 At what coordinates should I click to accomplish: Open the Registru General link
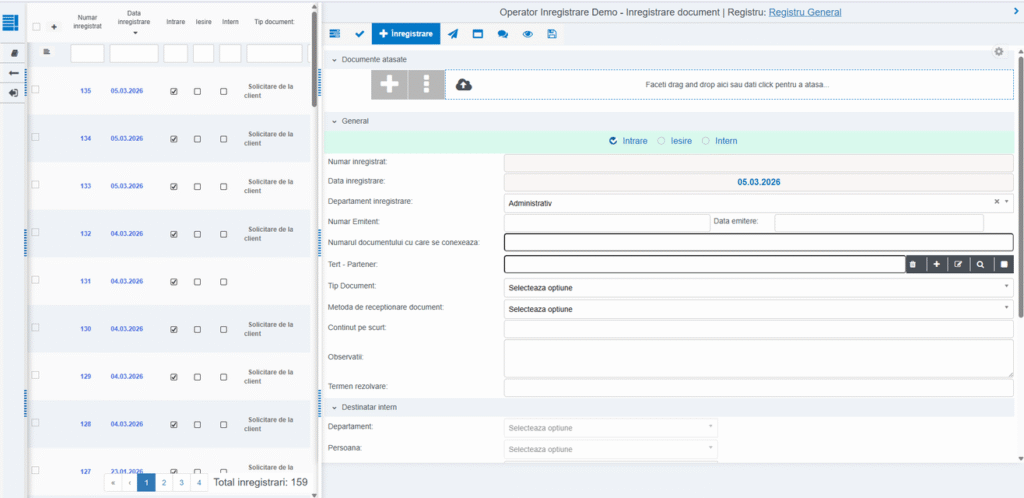click(804, 12)
